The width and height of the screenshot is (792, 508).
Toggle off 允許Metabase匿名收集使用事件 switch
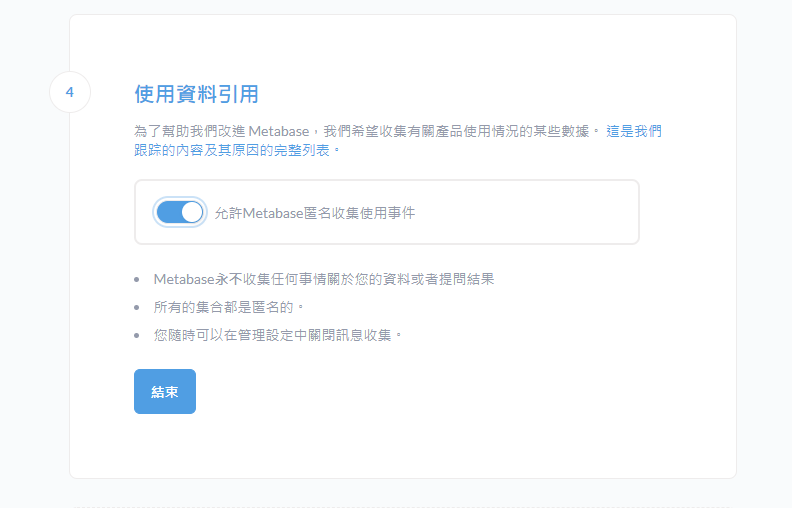(180, 212)
